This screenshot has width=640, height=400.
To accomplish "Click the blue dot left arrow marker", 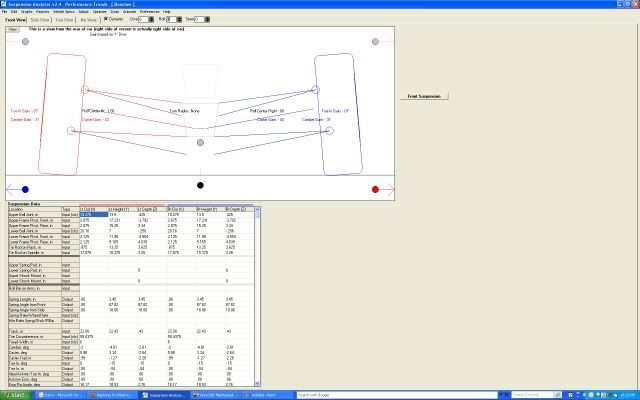I will [25, 189].
